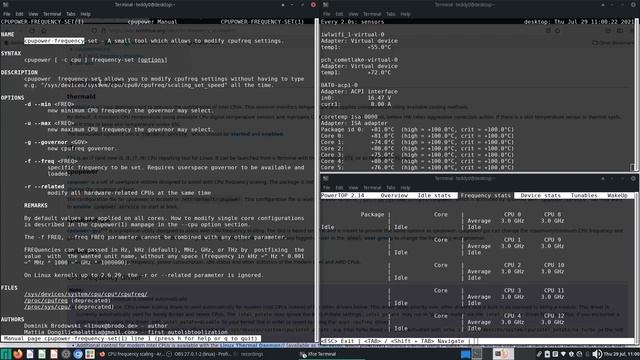Select the Overview tab in PowerTOP
Viewport: 640px width, 360px height.
tap(394, 196)
